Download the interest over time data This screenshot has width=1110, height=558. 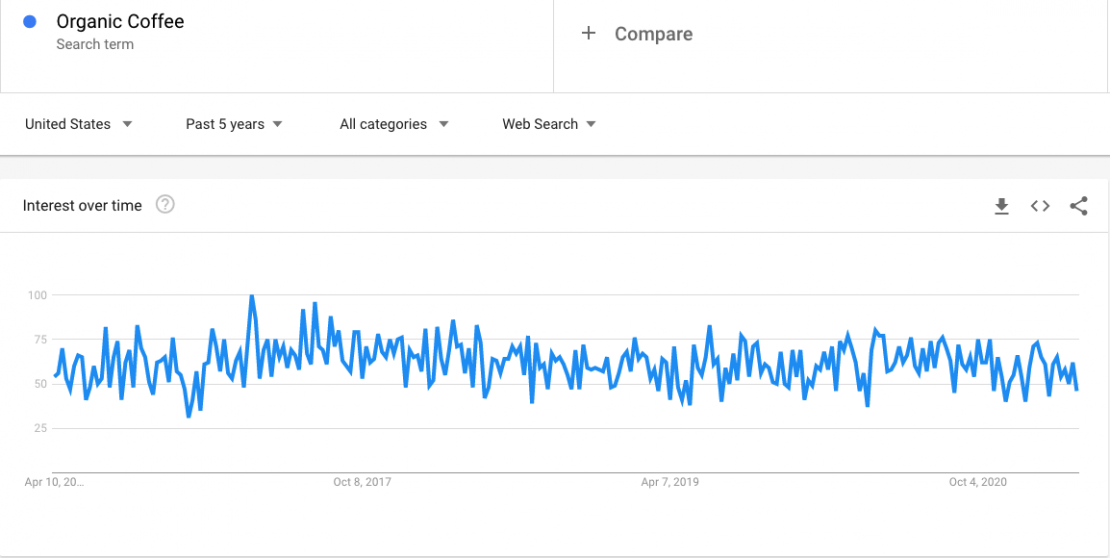click(1001, 206)
